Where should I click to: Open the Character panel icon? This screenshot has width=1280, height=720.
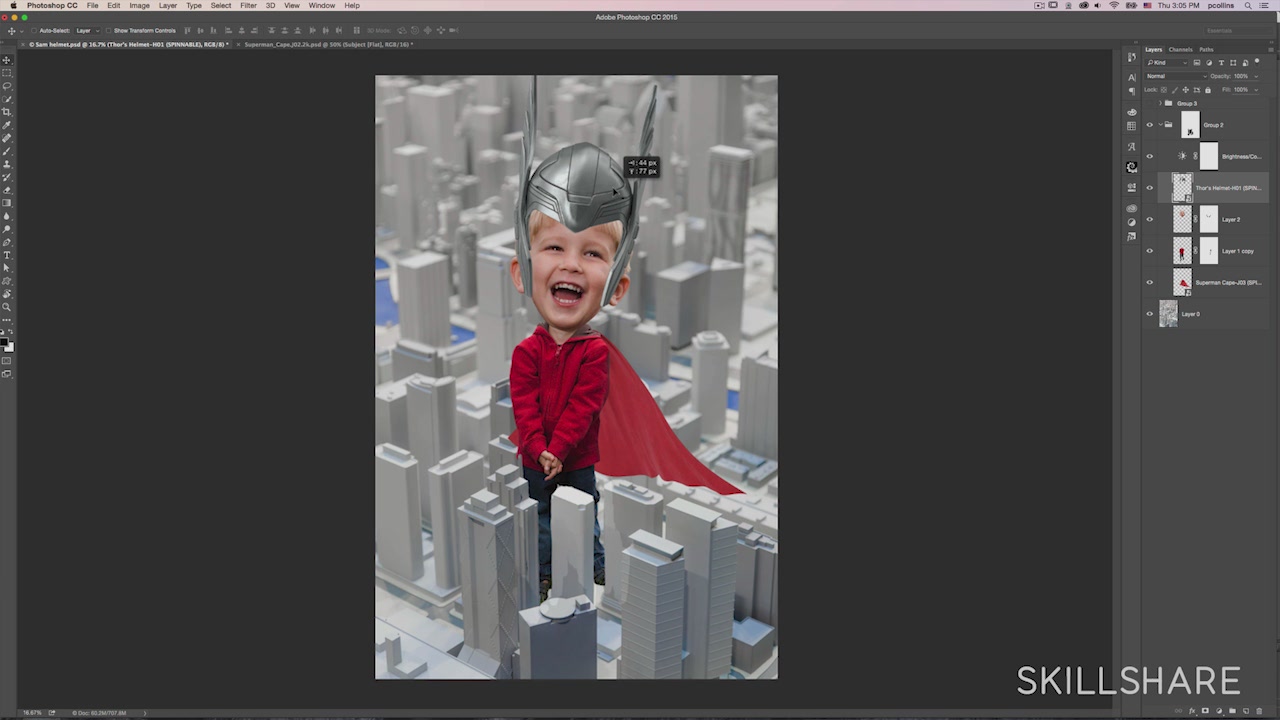coord(1131,77)
